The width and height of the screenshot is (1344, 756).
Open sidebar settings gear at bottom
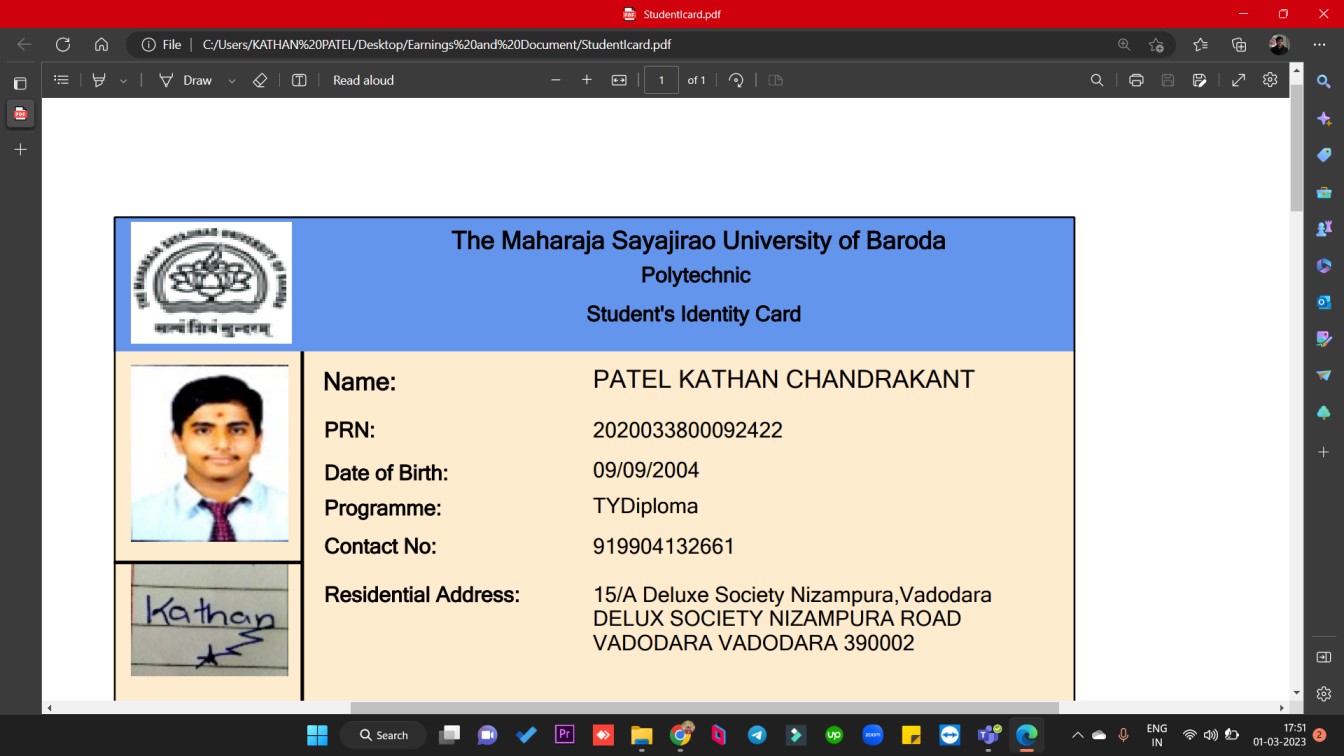pos(1324,693)
